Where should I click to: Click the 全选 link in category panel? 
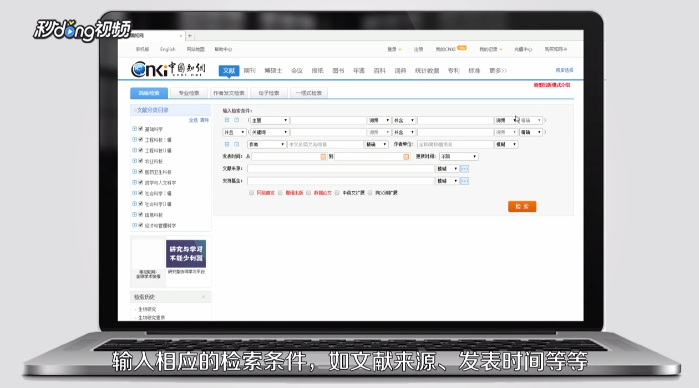193,120
